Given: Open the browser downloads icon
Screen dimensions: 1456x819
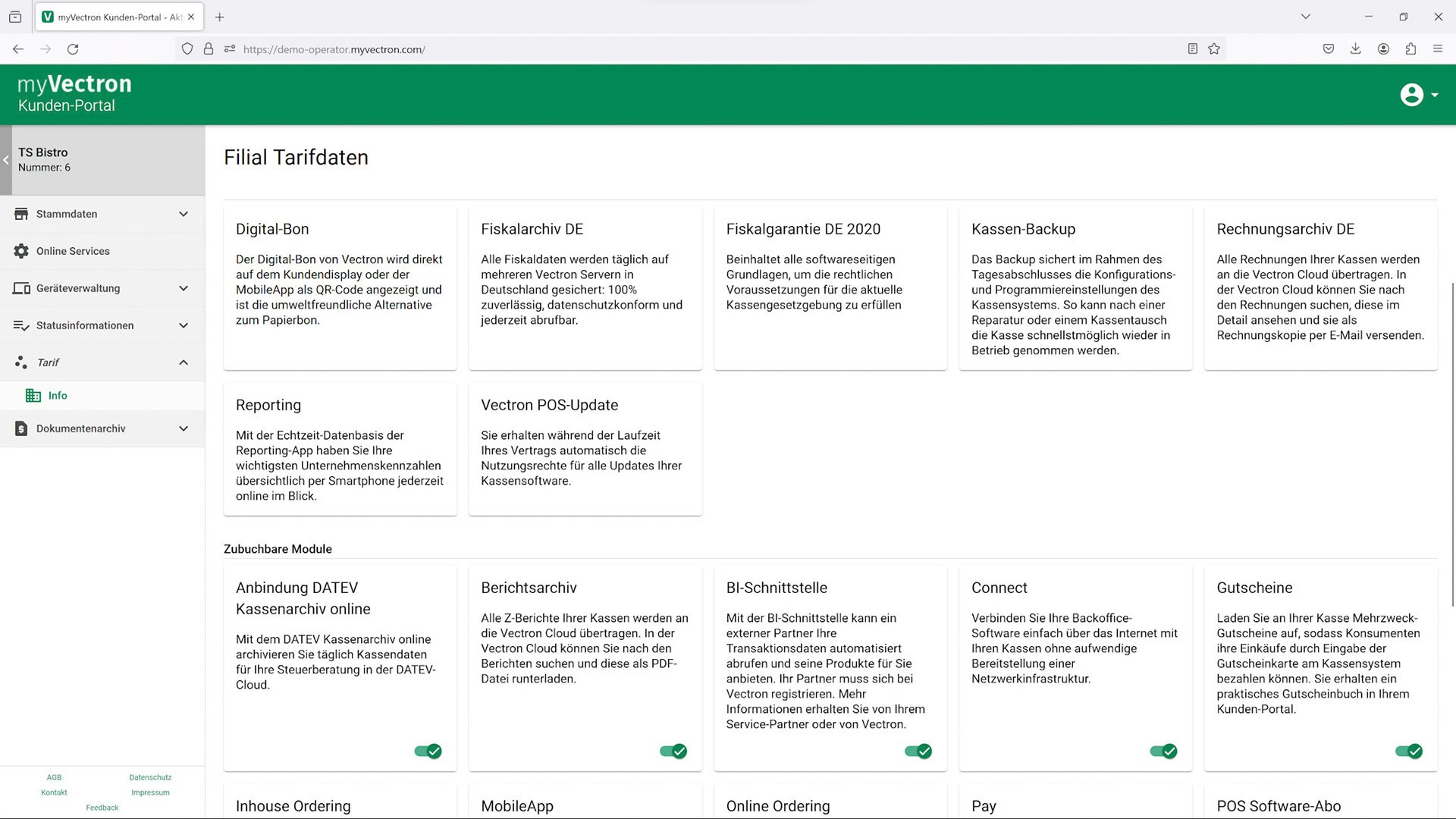Looking at the screenshot, I should (1355, 49).
